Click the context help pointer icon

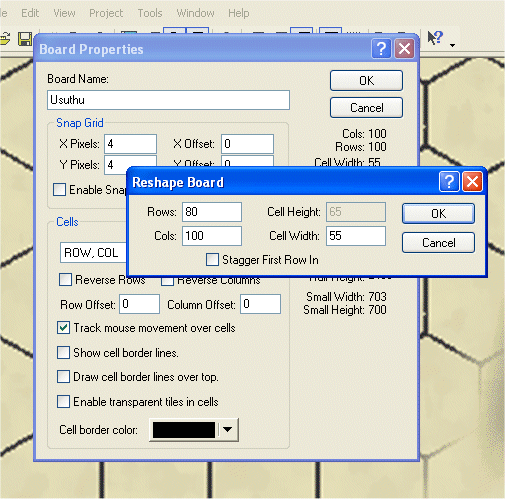(435, 38)
